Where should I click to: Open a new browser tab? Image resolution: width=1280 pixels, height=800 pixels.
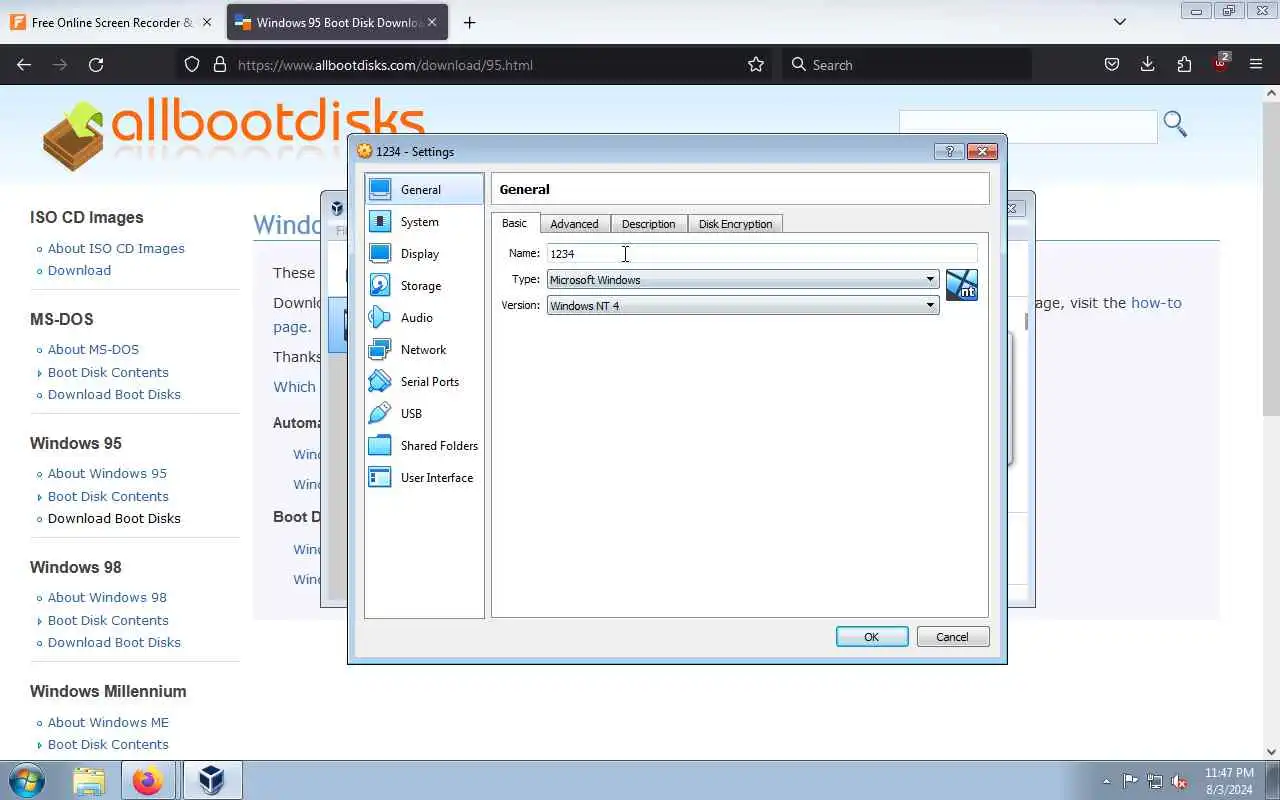click(x=469, y=22)
